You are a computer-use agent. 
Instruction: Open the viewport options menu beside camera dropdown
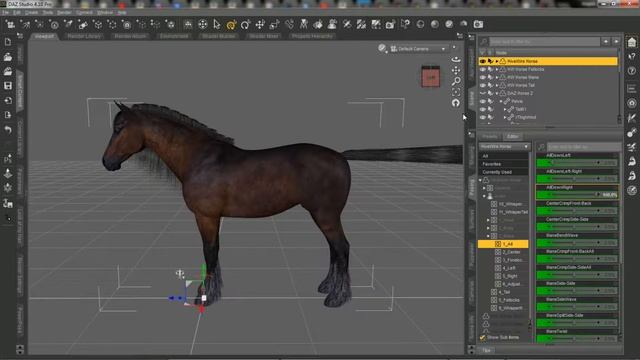click(454, 48)
